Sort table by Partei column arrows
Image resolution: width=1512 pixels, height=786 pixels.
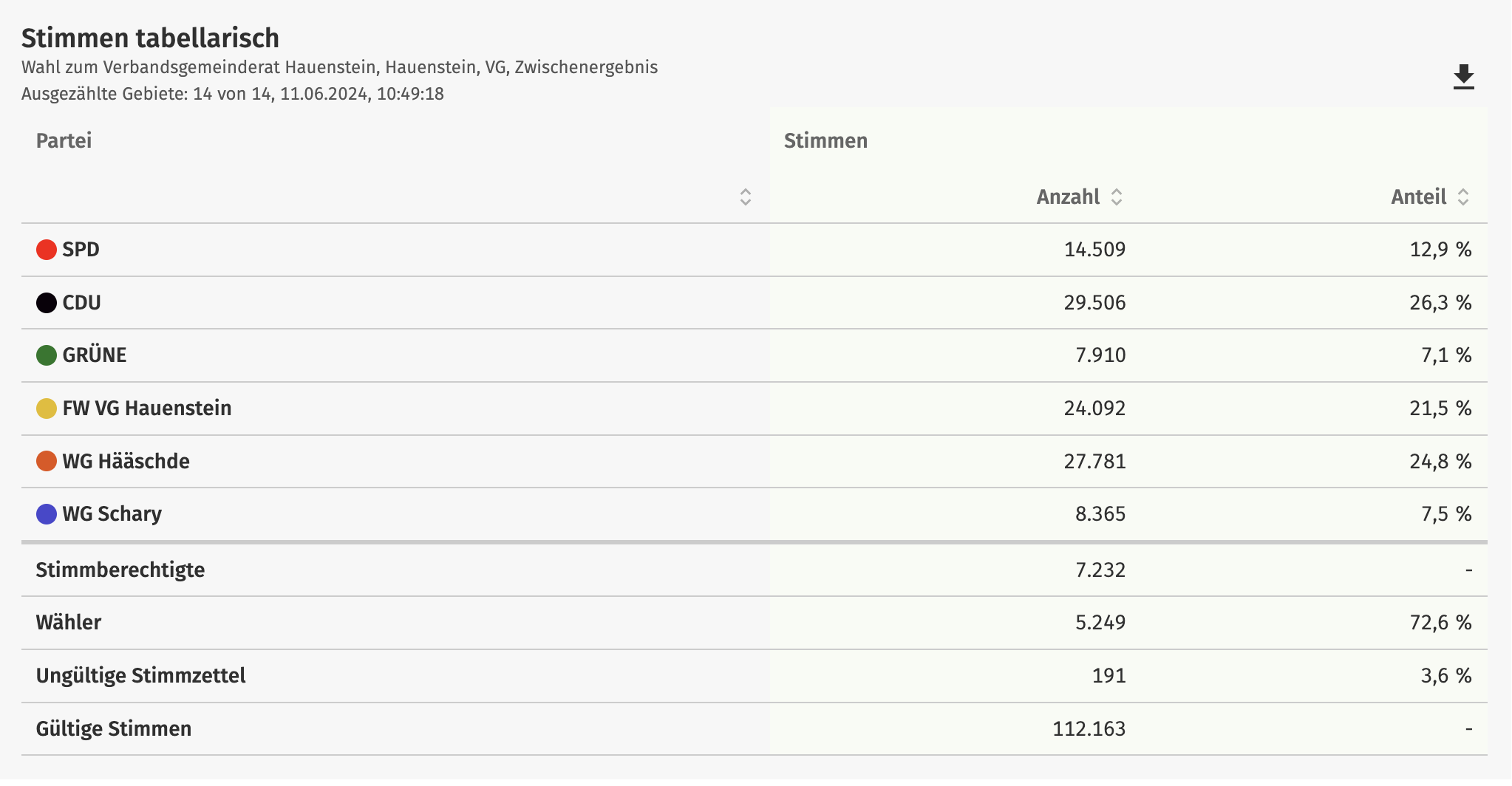[x=745, y=196]
